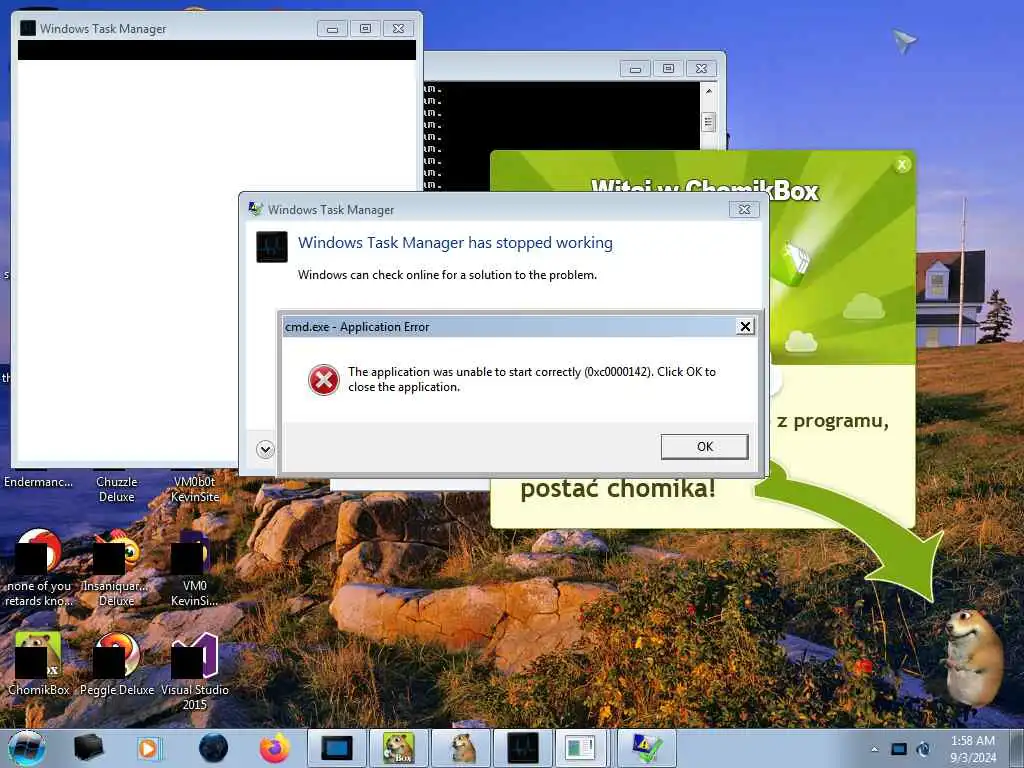Click console window scrollbar up arrow
1024x768 pixels.
(709, 91)
